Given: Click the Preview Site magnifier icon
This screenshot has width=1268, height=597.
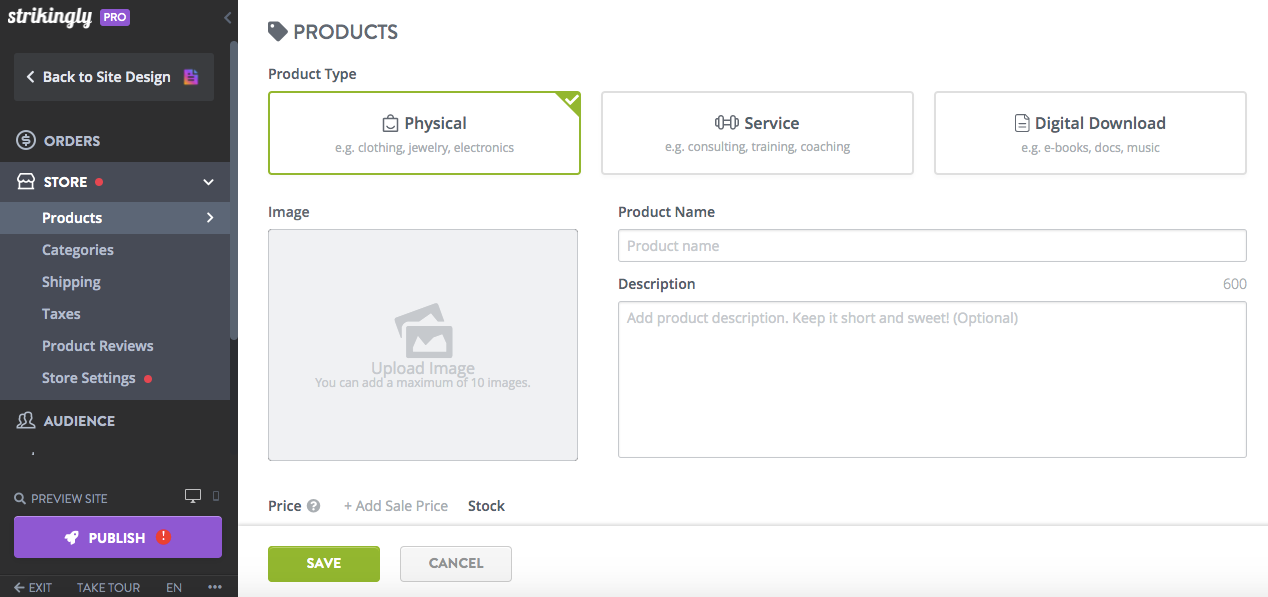Looking at the screenshot, I should click(x=20, y=498).
